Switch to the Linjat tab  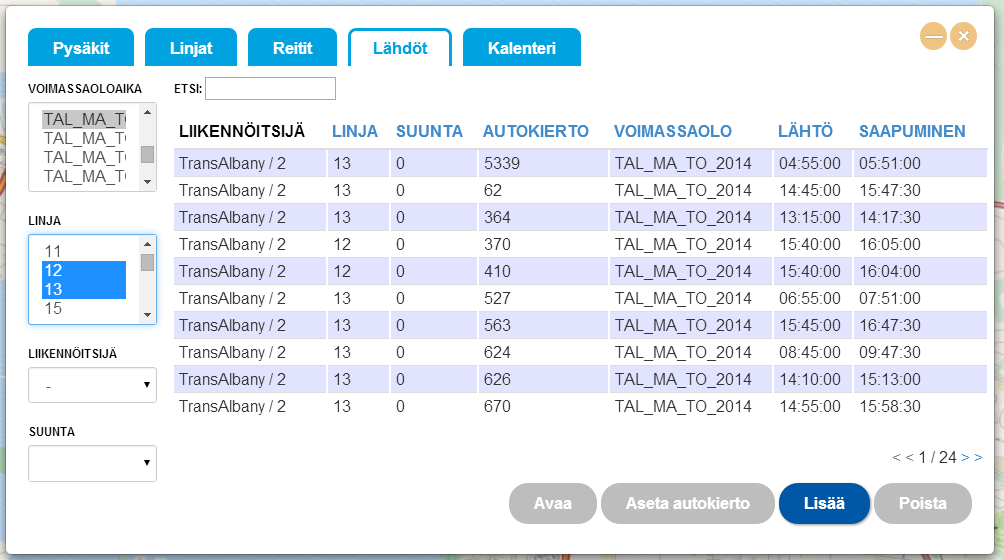(x=191, y=47)
